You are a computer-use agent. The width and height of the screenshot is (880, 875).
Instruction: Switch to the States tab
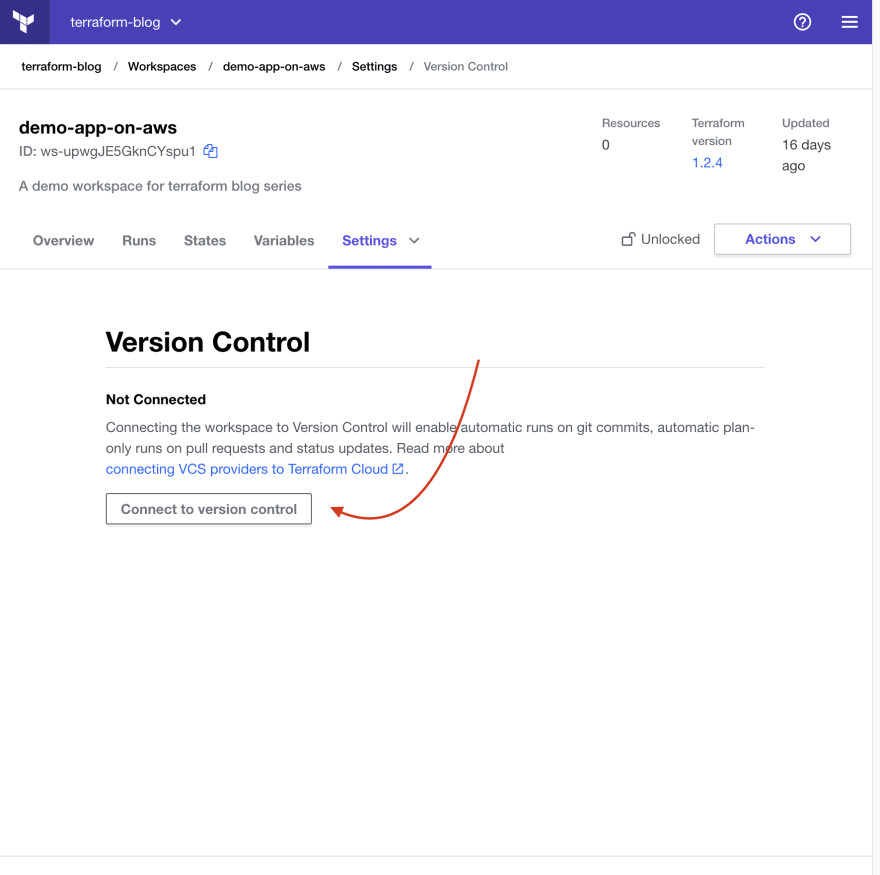point(205,240)
